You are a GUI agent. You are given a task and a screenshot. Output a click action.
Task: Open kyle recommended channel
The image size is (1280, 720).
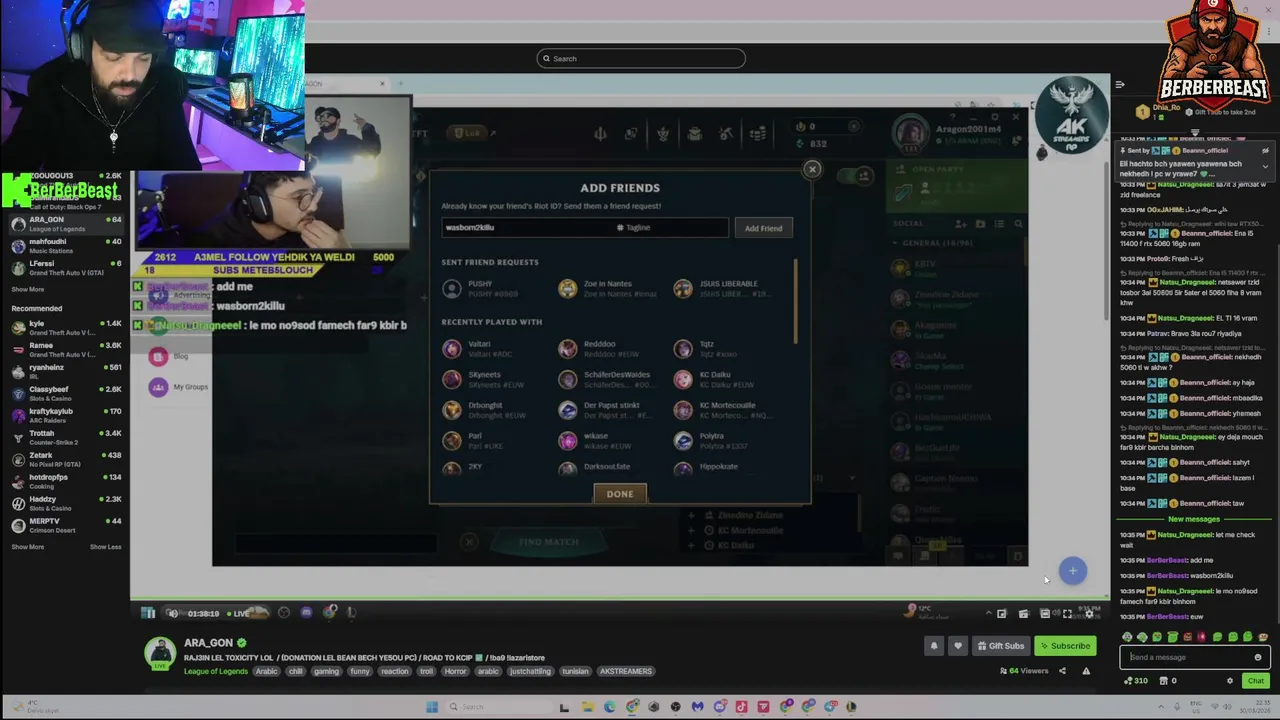(x=65, y=328)
